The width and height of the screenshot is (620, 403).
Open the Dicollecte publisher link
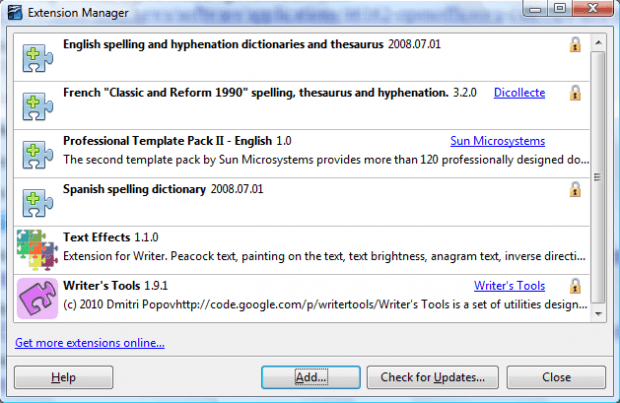point(519,93)
